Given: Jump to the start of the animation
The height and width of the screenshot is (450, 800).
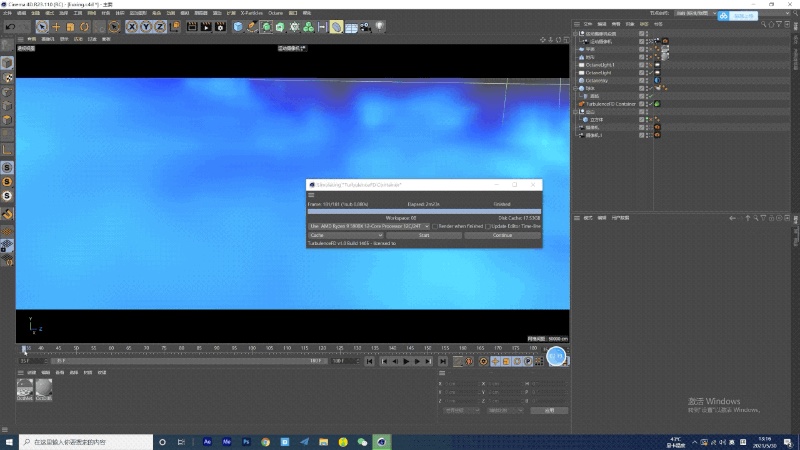Looking at the screenshot, I should click(369, 361).
